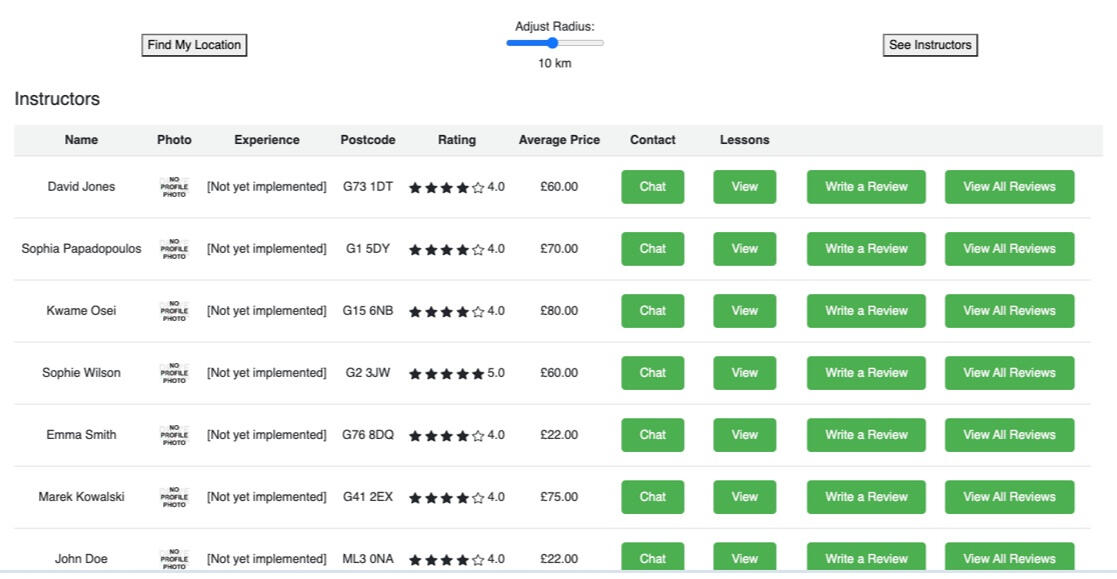This screenshot has height=579, width=1117.
Task: Write a review for John Doe
Action: pos(866,558)
